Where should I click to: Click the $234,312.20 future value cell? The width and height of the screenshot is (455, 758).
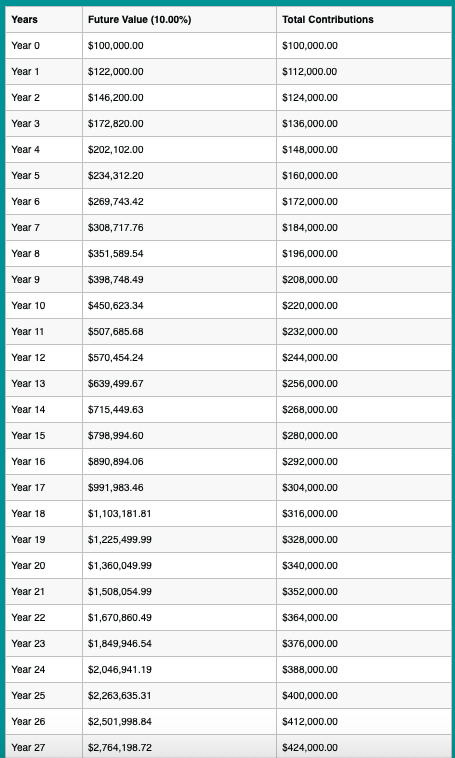click(116, 175)
